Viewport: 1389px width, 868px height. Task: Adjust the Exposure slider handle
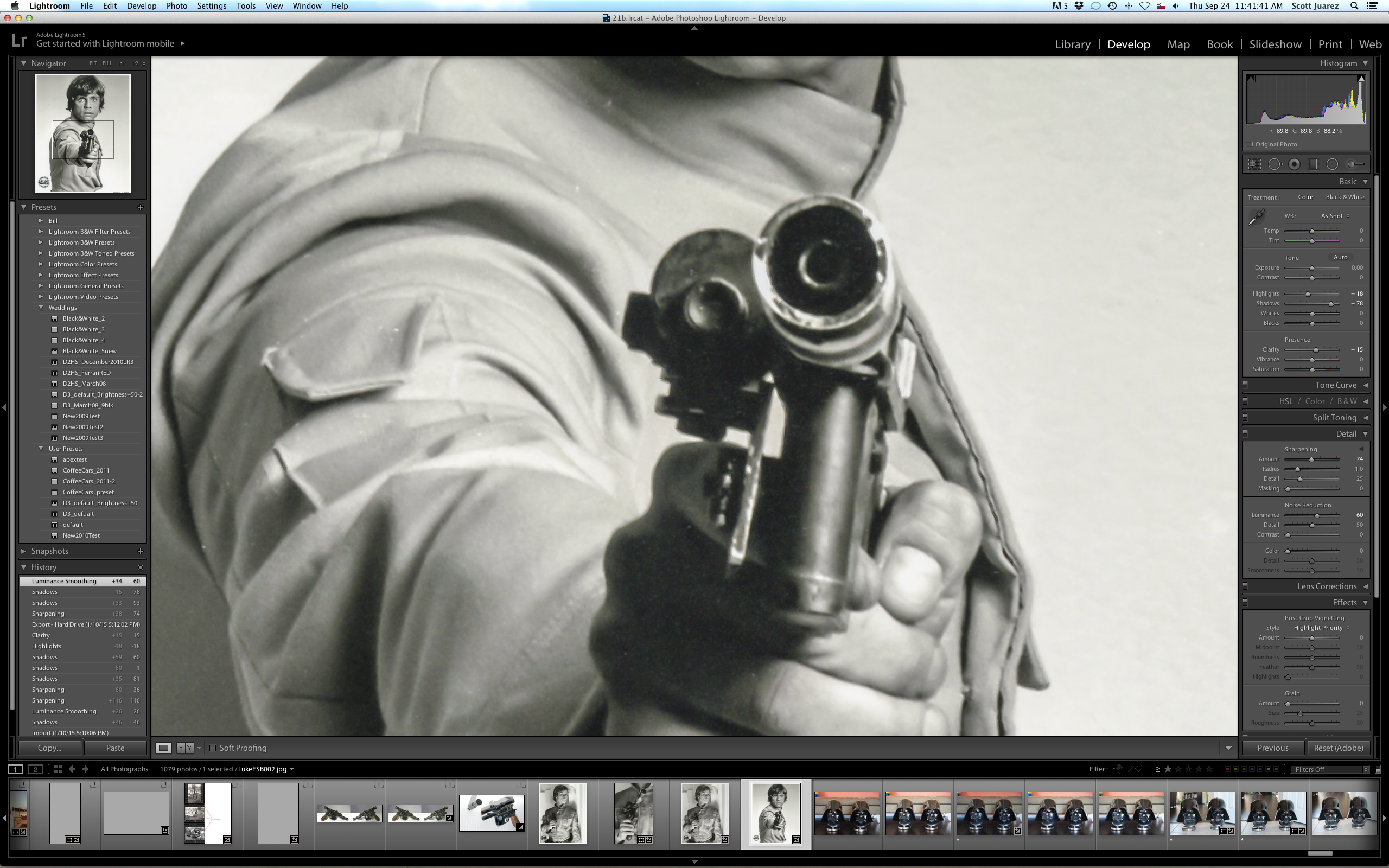pyautogui.click(x=1312, y=268)
